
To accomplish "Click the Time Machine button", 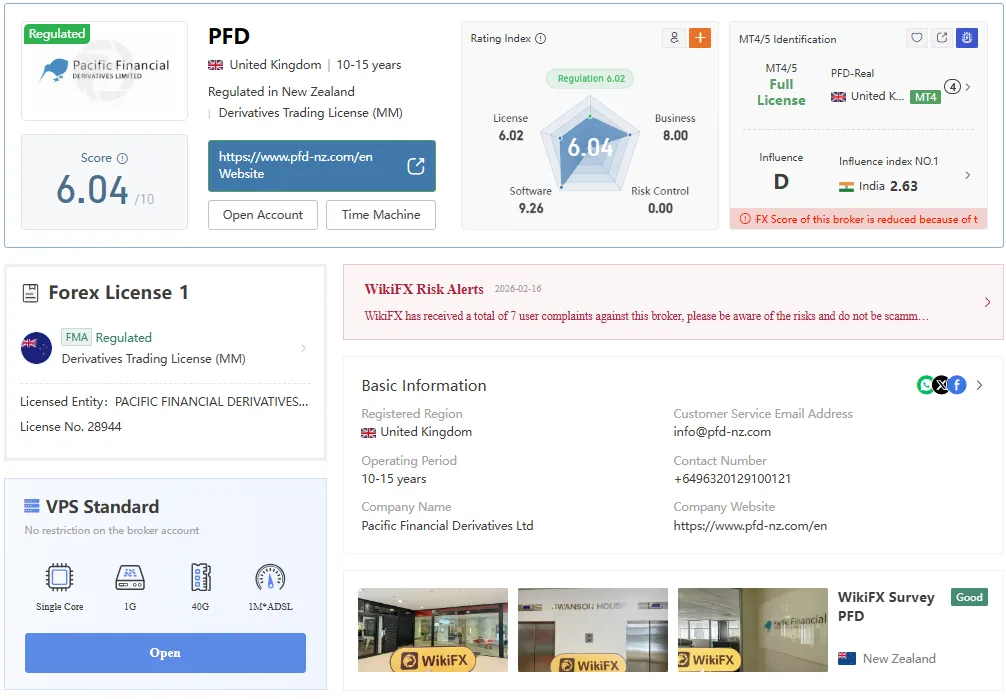I will [380, 215].
